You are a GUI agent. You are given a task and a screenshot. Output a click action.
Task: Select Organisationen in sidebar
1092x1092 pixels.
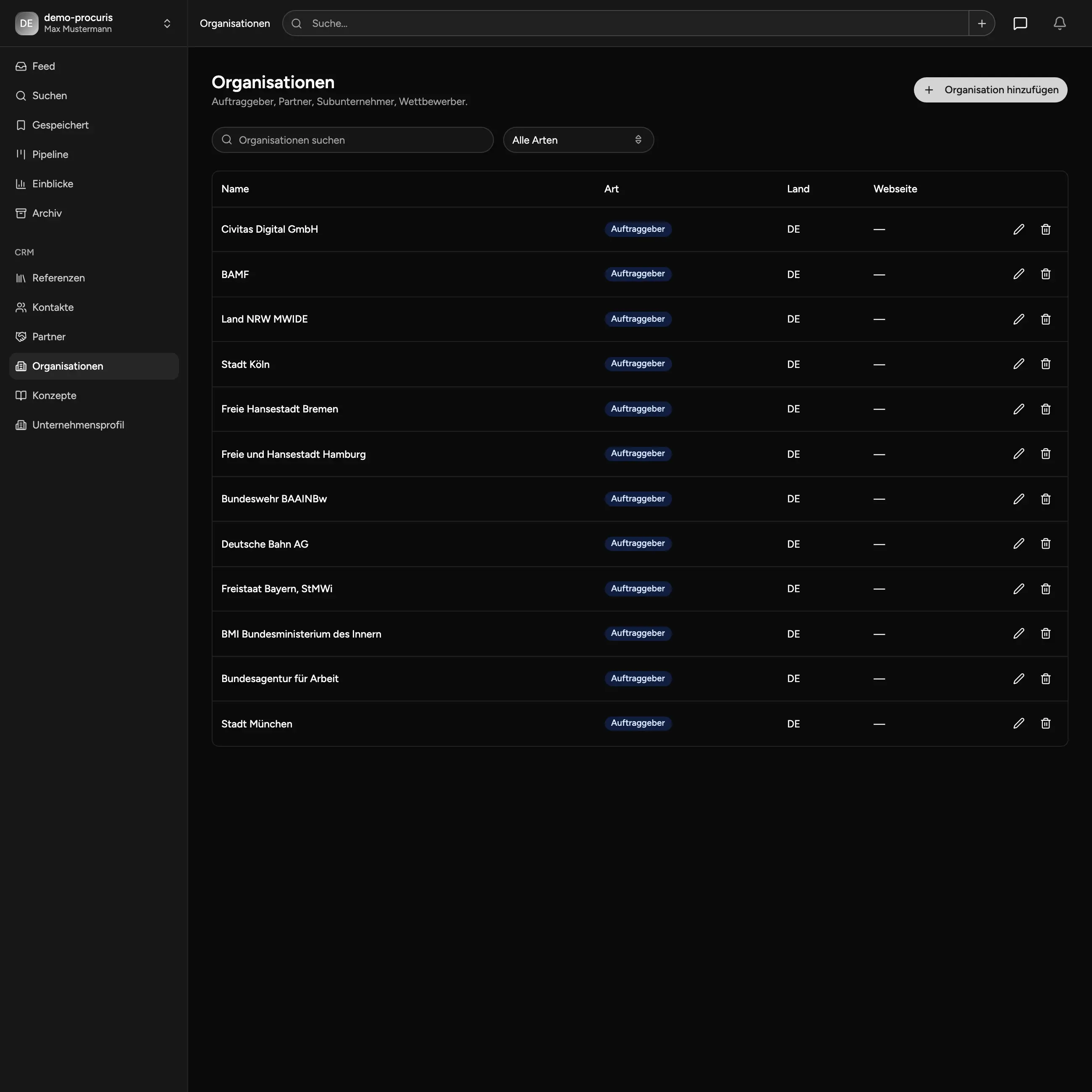94,366
